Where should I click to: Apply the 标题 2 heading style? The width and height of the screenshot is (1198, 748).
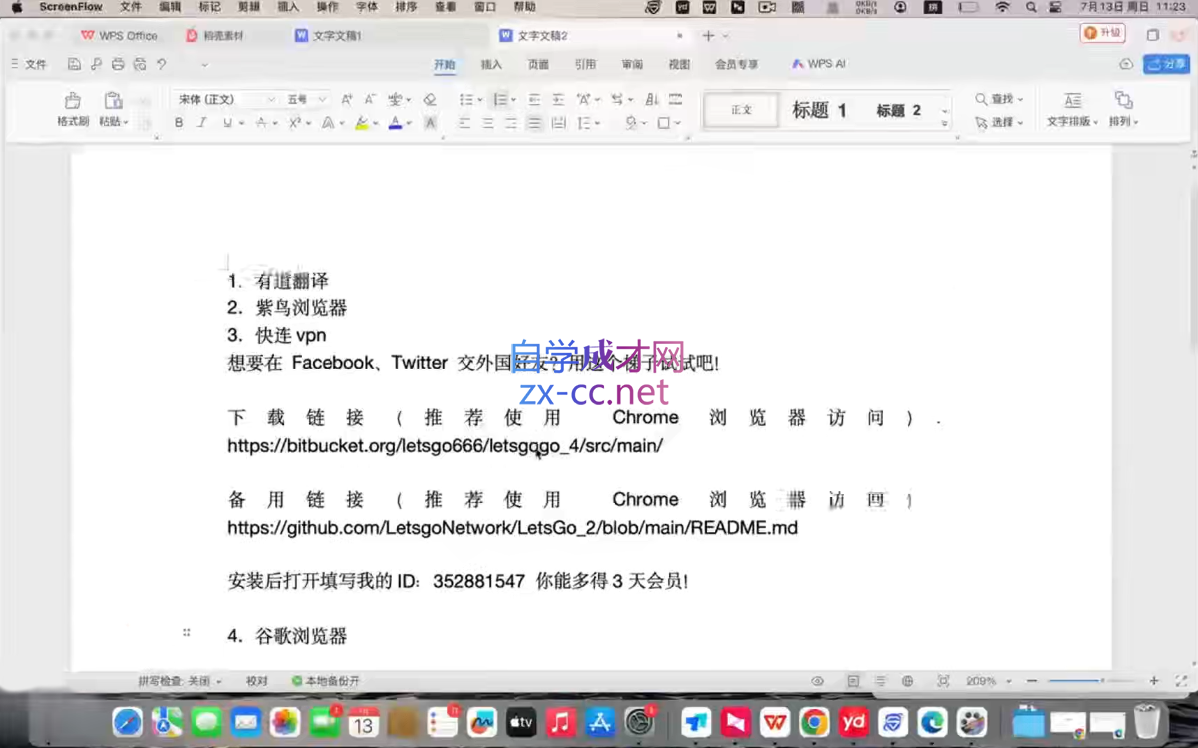click(x=898, y=110)
